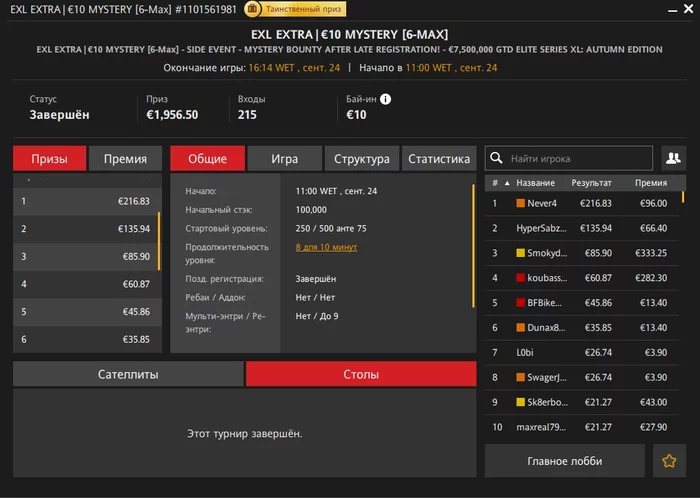The image size is (700, 498).
Task: Click the Таинственный приз badge
Action: click(296, 9)
